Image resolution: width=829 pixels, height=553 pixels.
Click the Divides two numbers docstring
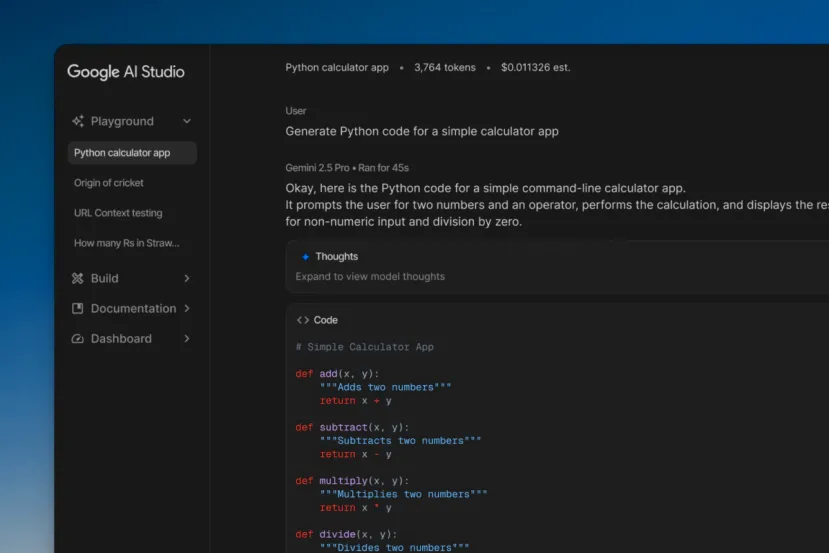[394, 548]
